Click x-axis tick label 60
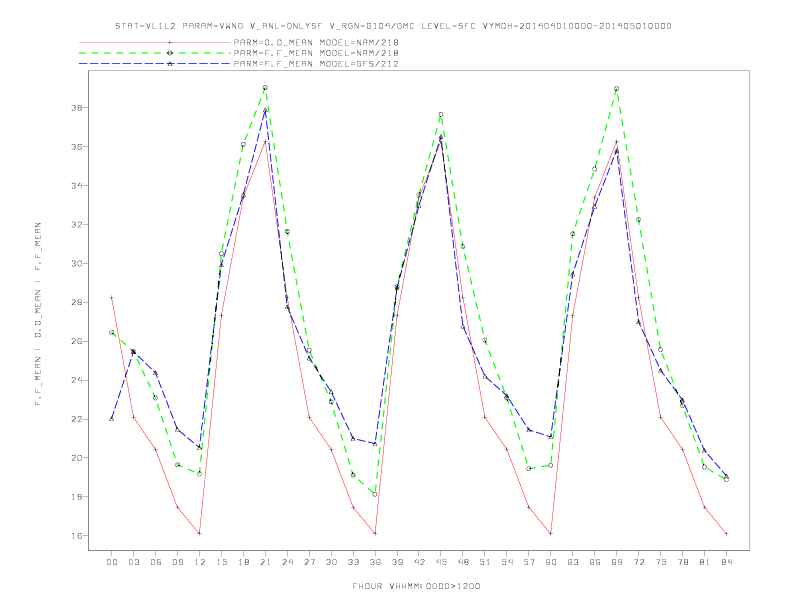 tap(551, 562)
